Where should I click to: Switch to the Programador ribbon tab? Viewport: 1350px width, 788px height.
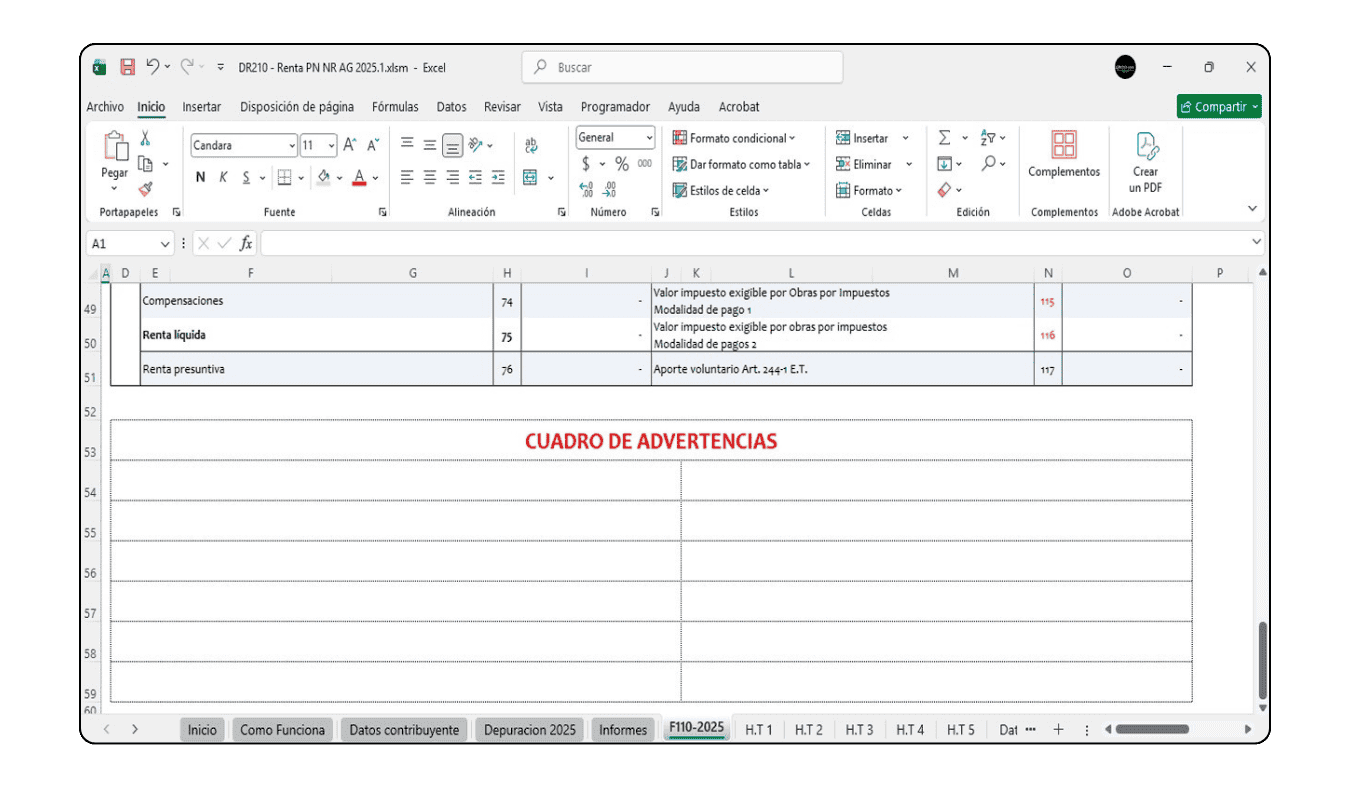[x=614, y=107]
